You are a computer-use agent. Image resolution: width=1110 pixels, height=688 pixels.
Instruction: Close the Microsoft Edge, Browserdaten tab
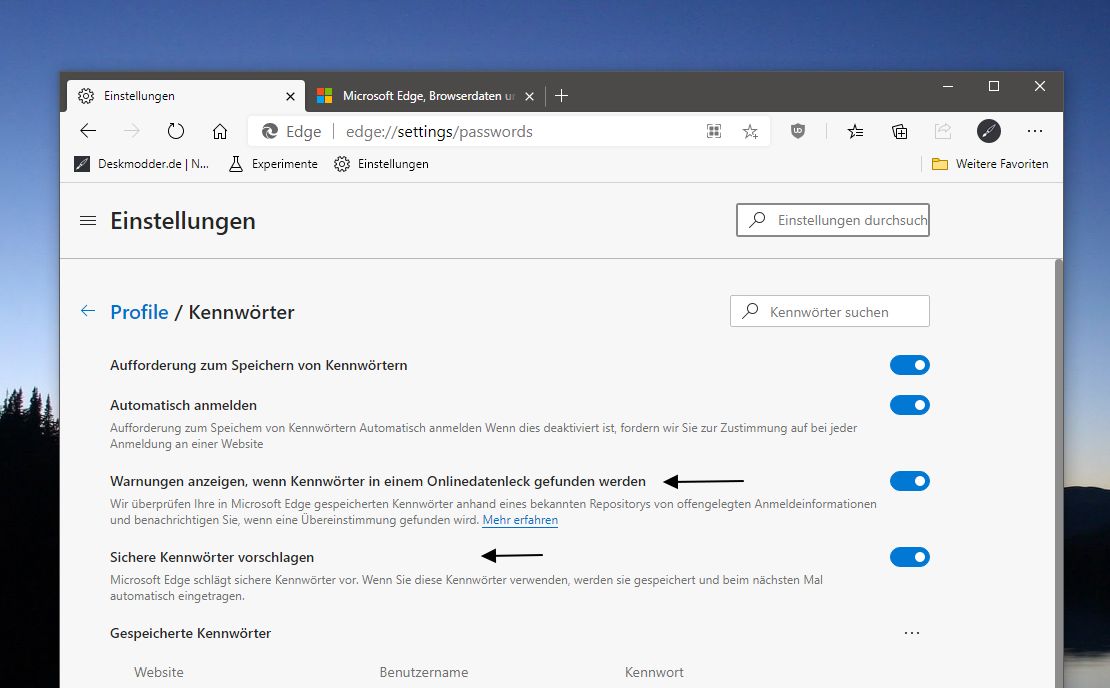[530, 96]
